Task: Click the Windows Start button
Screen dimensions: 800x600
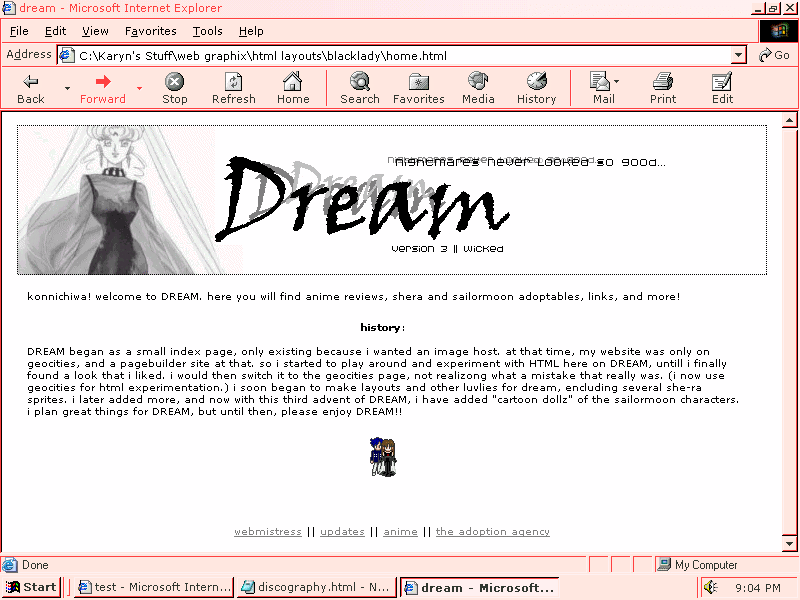Action: pyautogui.click(x=30, y=587)
